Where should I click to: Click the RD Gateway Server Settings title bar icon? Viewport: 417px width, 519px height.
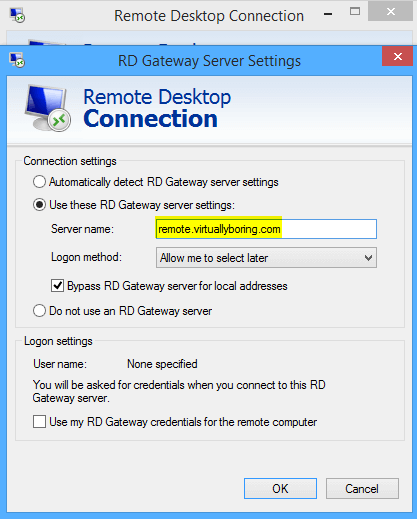pyautogui.click(x=17, y=60)
